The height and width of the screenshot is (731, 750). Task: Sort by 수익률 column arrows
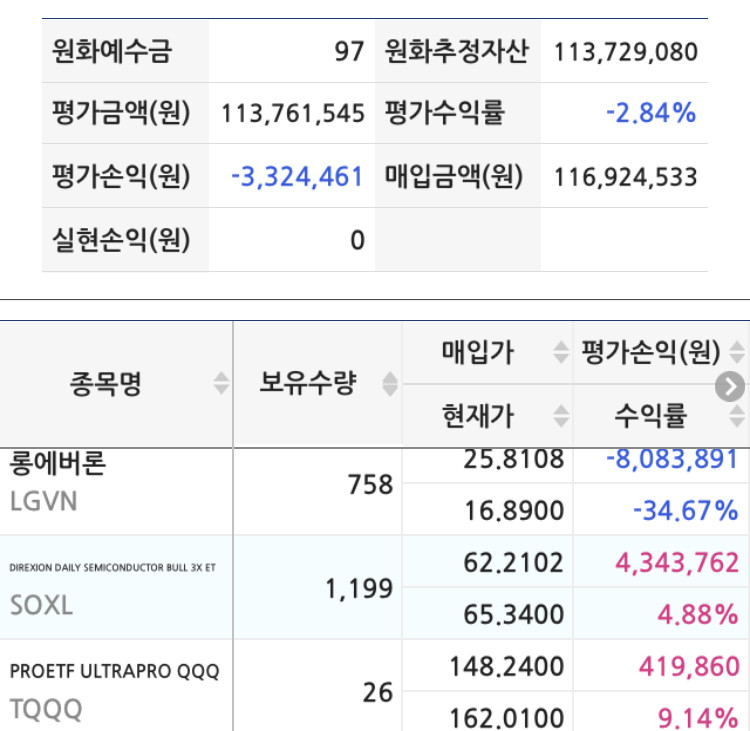[737, 416]
